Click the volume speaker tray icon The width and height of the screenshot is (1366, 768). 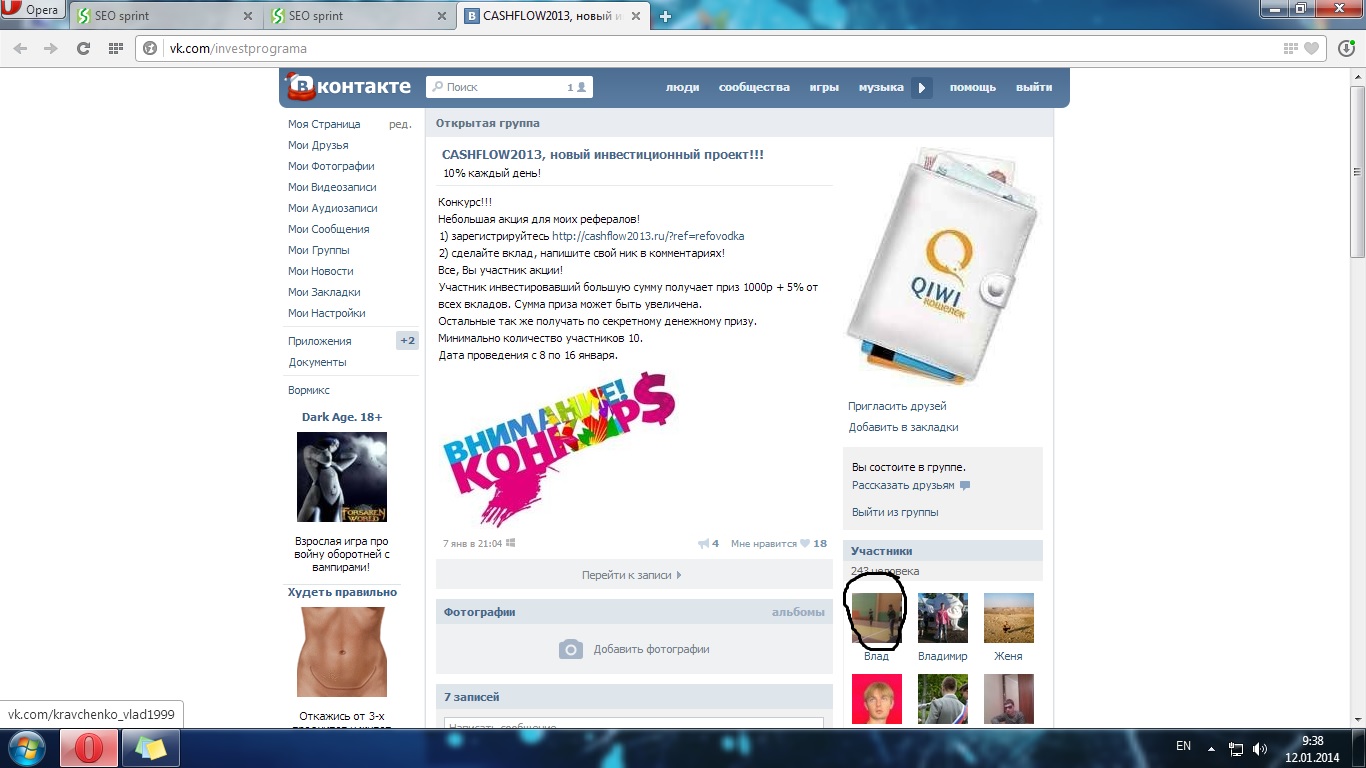click(1259, 748)
